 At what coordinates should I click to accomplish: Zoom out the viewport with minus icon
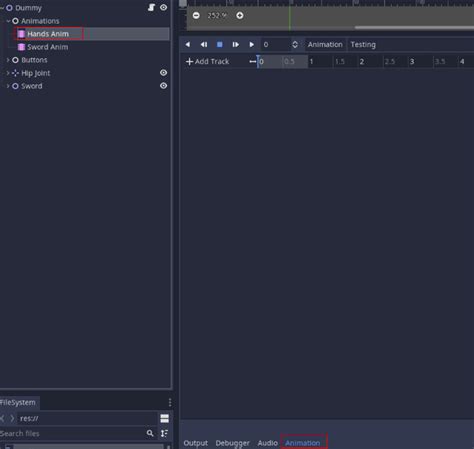[x=196, y=15]
